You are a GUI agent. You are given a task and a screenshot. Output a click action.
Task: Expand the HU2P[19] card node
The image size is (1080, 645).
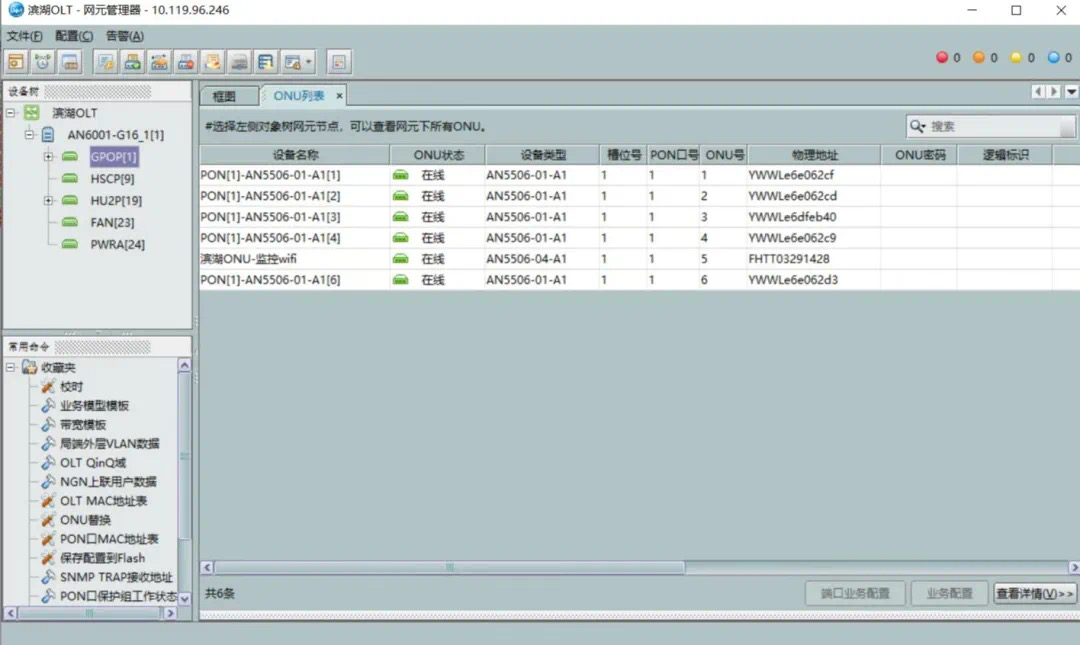point(48,201)
